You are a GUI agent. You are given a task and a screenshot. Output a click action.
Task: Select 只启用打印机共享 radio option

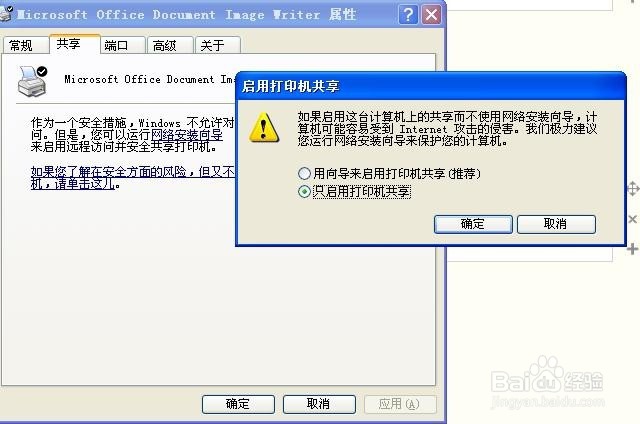[304, 191]
